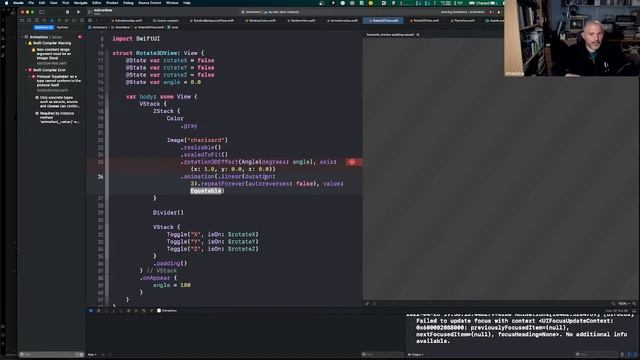Open the Symbol navigator

click(x=37, y=20)
